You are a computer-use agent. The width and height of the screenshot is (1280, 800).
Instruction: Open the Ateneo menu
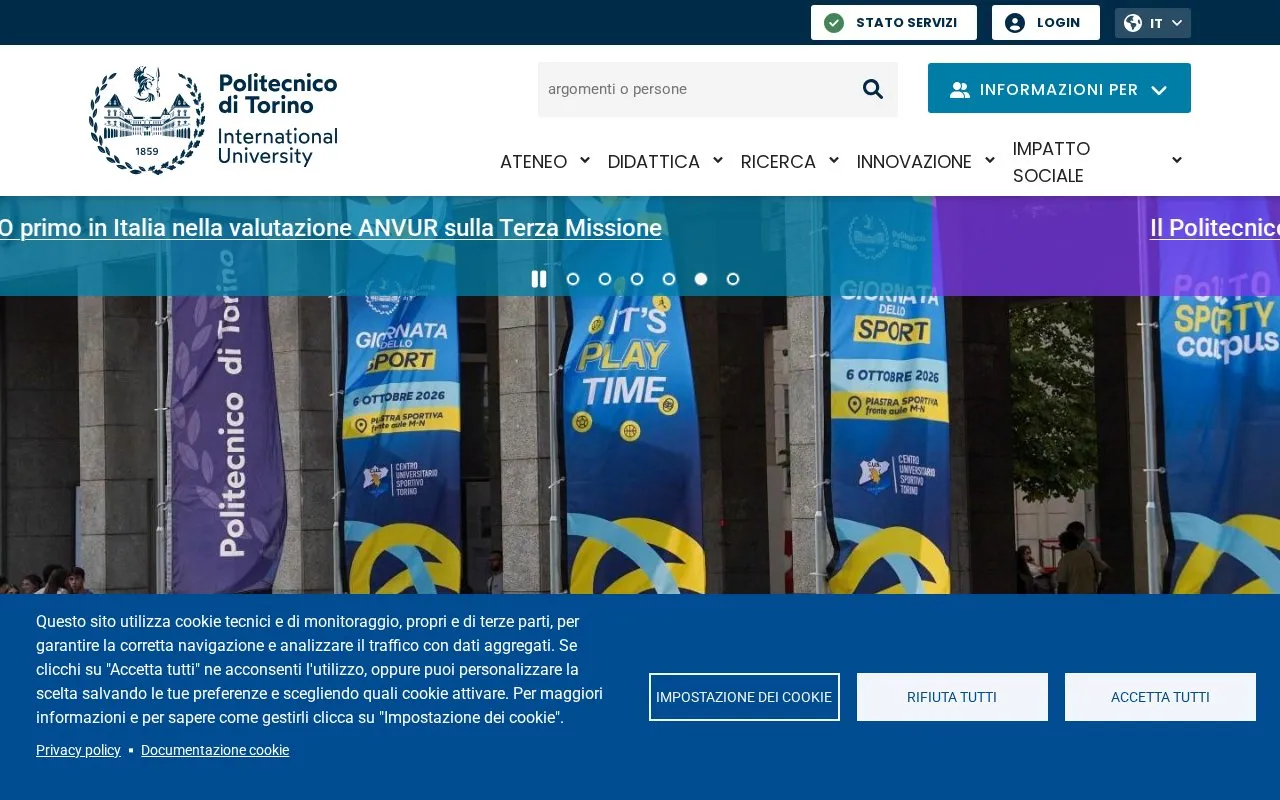click(x=533, y=162)
